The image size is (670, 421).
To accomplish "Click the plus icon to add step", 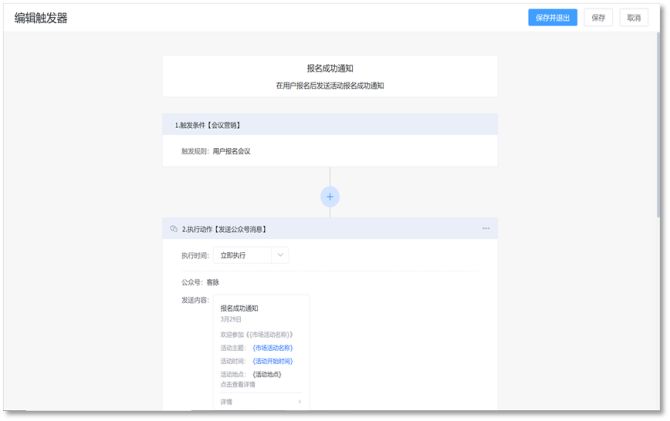I will [x=330, y=196].
